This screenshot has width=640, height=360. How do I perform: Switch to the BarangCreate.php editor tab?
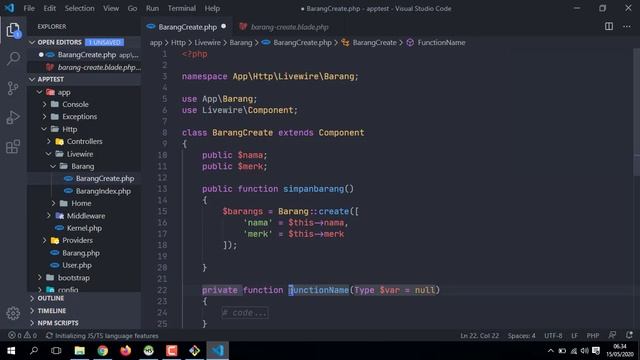click(x=187, y=27)
